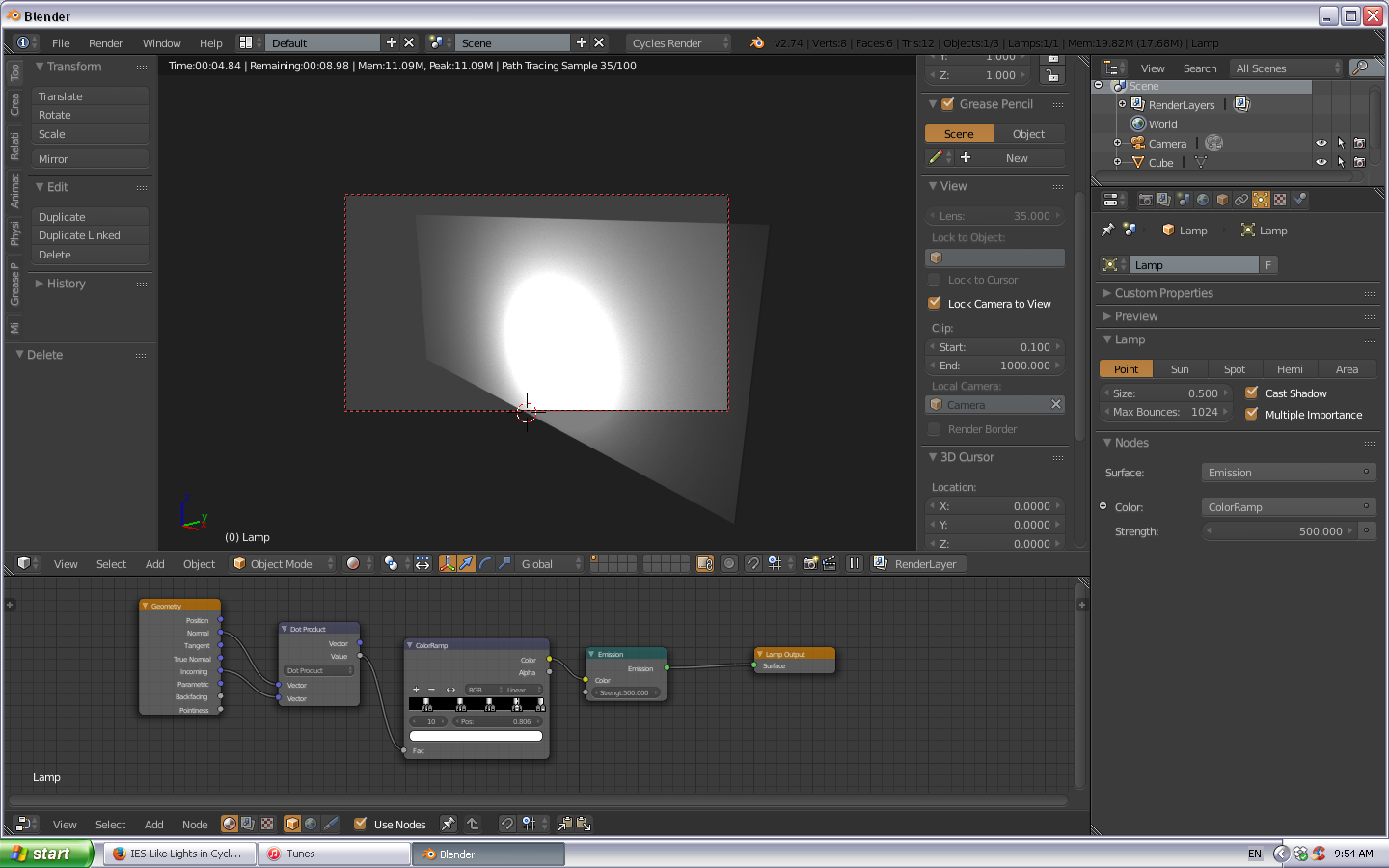Expand RenderLayers tree item in outliner
The height and width of the screenshot is (868, 1389).
(1122, 104)
